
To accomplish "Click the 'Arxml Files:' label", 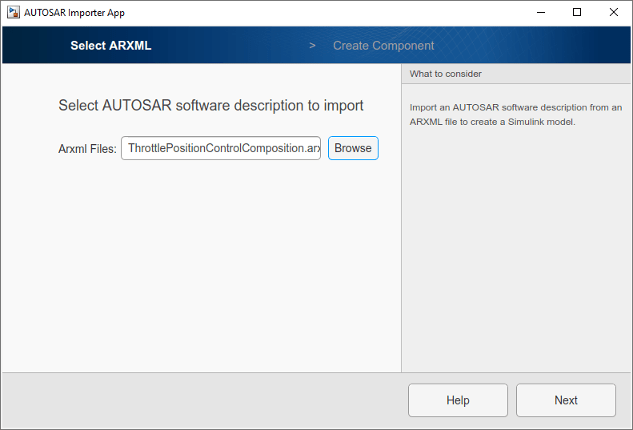I will [x=88, y=149].
